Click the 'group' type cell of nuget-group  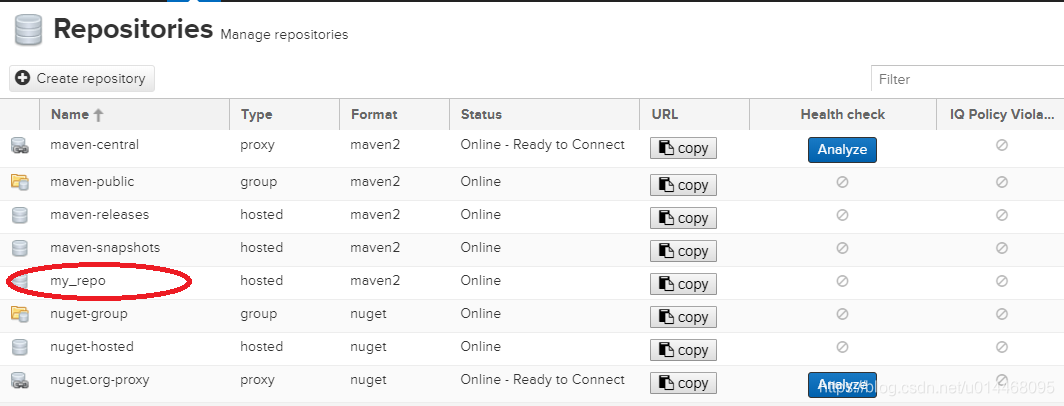tap(259, 314)
